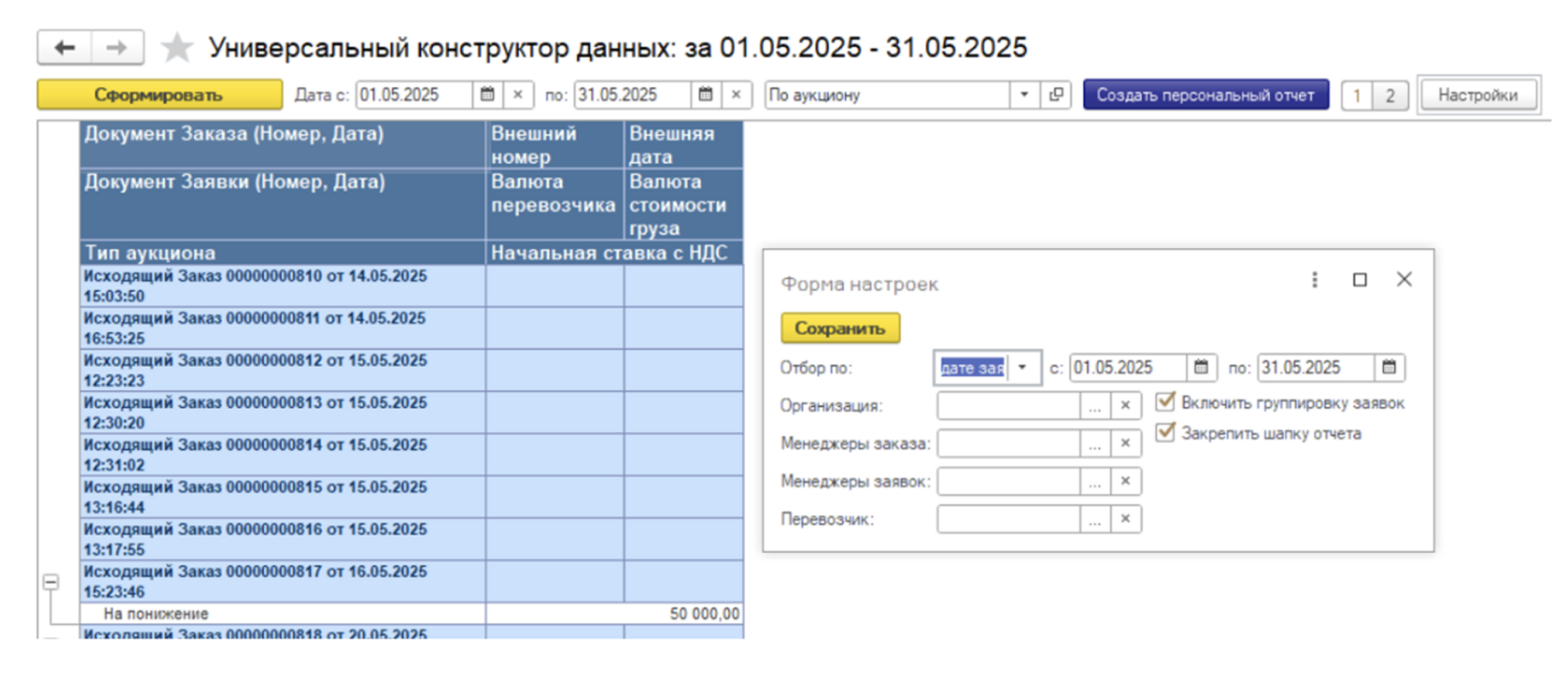Select row 'Исходящий Заказ 0000000817 от 16.05.2025'
The width and height of the screenshot is (1568, 682).
[283, 581]
